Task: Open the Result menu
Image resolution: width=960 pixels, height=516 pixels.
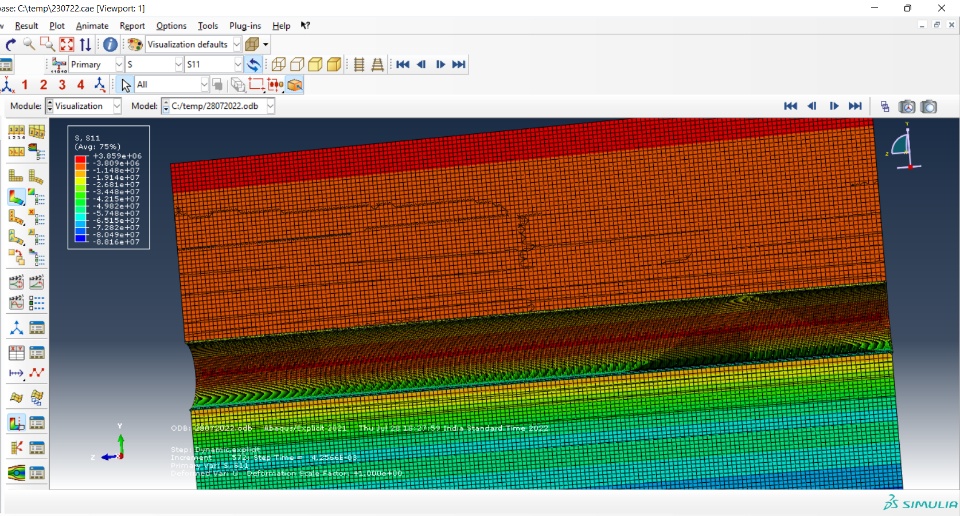Action: pyautogui.click(x=26, y=26)
